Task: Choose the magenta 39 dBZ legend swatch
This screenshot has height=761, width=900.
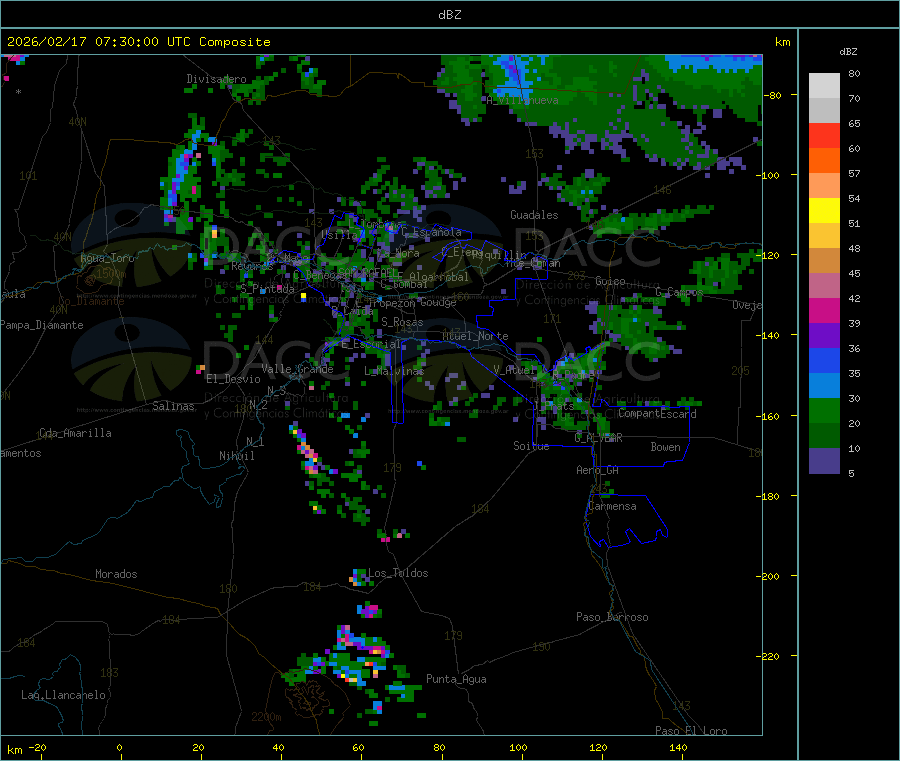Action: pyautogui.click(x=824, y=310)
